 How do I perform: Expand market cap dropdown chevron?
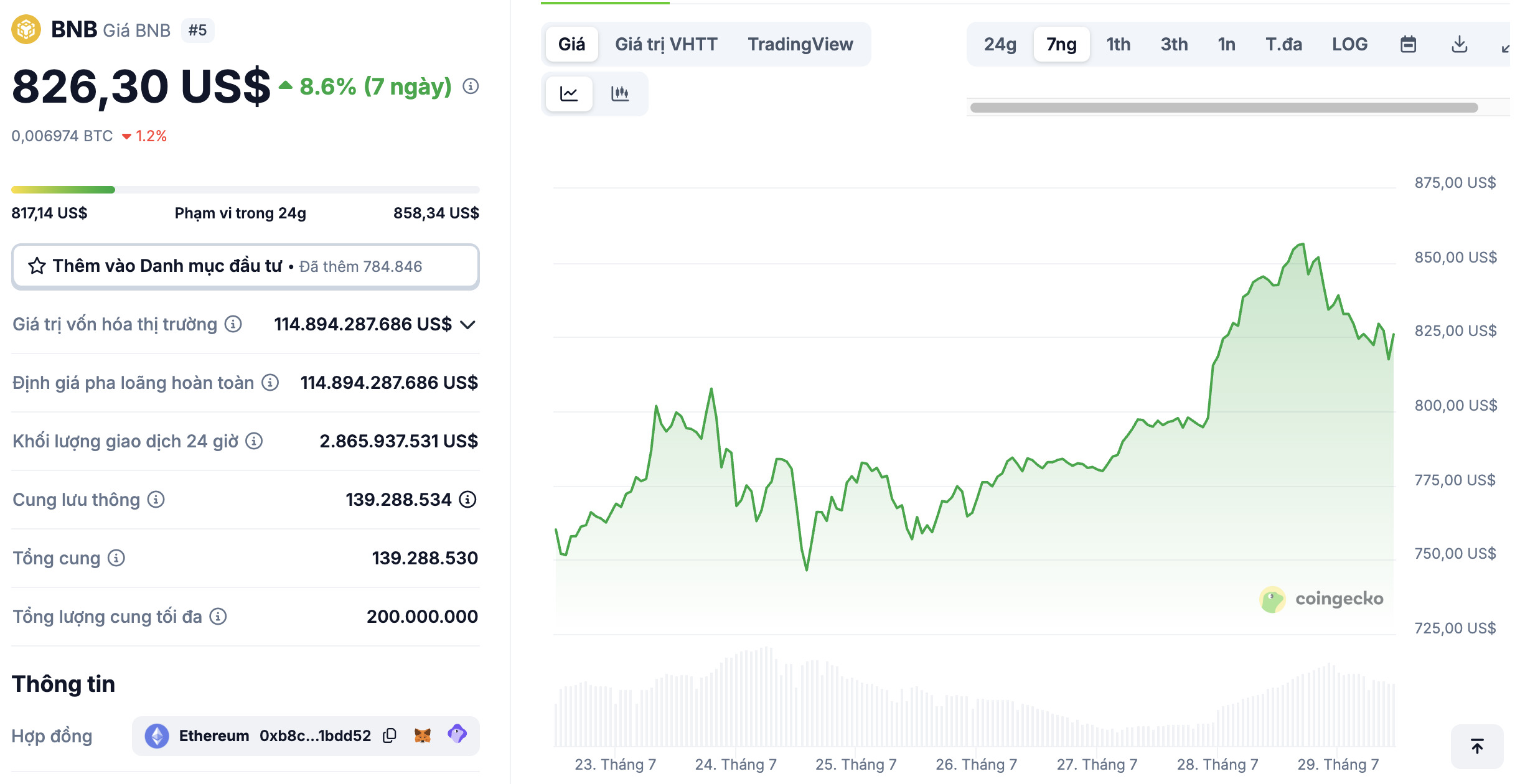(x=467, y=325)
